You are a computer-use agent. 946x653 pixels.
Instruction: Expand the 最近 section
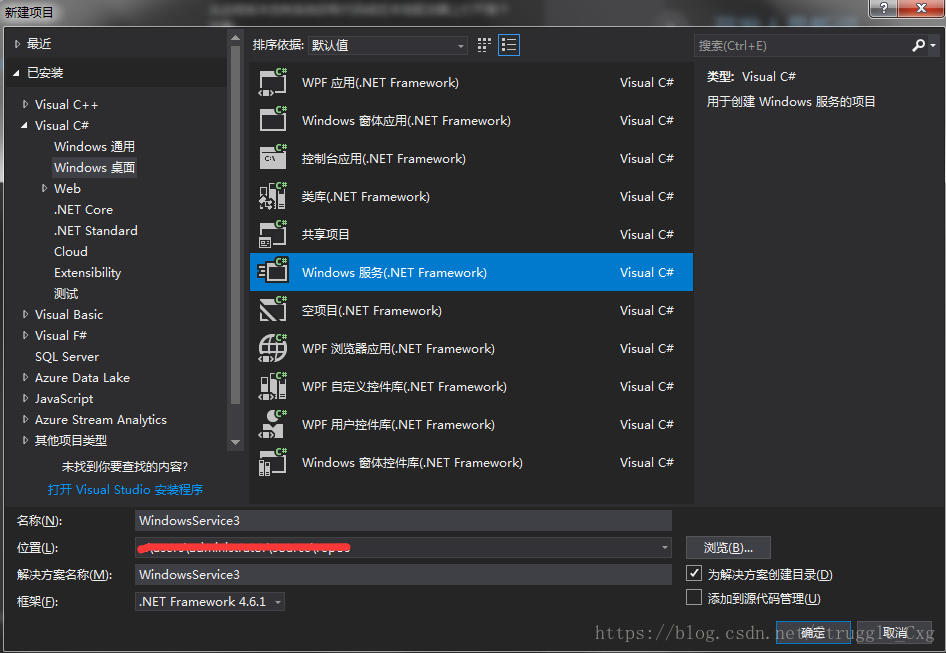click(17, 43)
